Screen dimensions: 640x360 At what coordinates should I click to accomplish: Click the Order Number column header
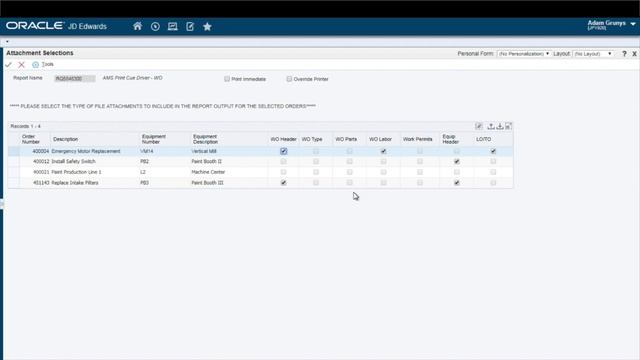[31, 139]
